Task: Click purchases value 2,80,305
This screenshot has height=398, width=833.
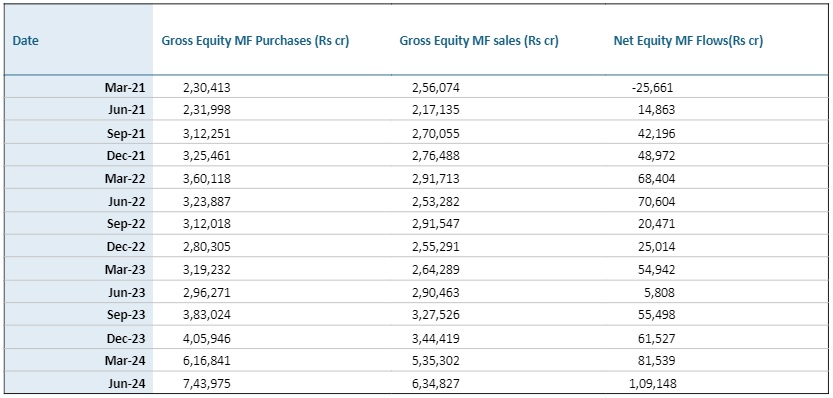Action: click(x=207, y=247)
